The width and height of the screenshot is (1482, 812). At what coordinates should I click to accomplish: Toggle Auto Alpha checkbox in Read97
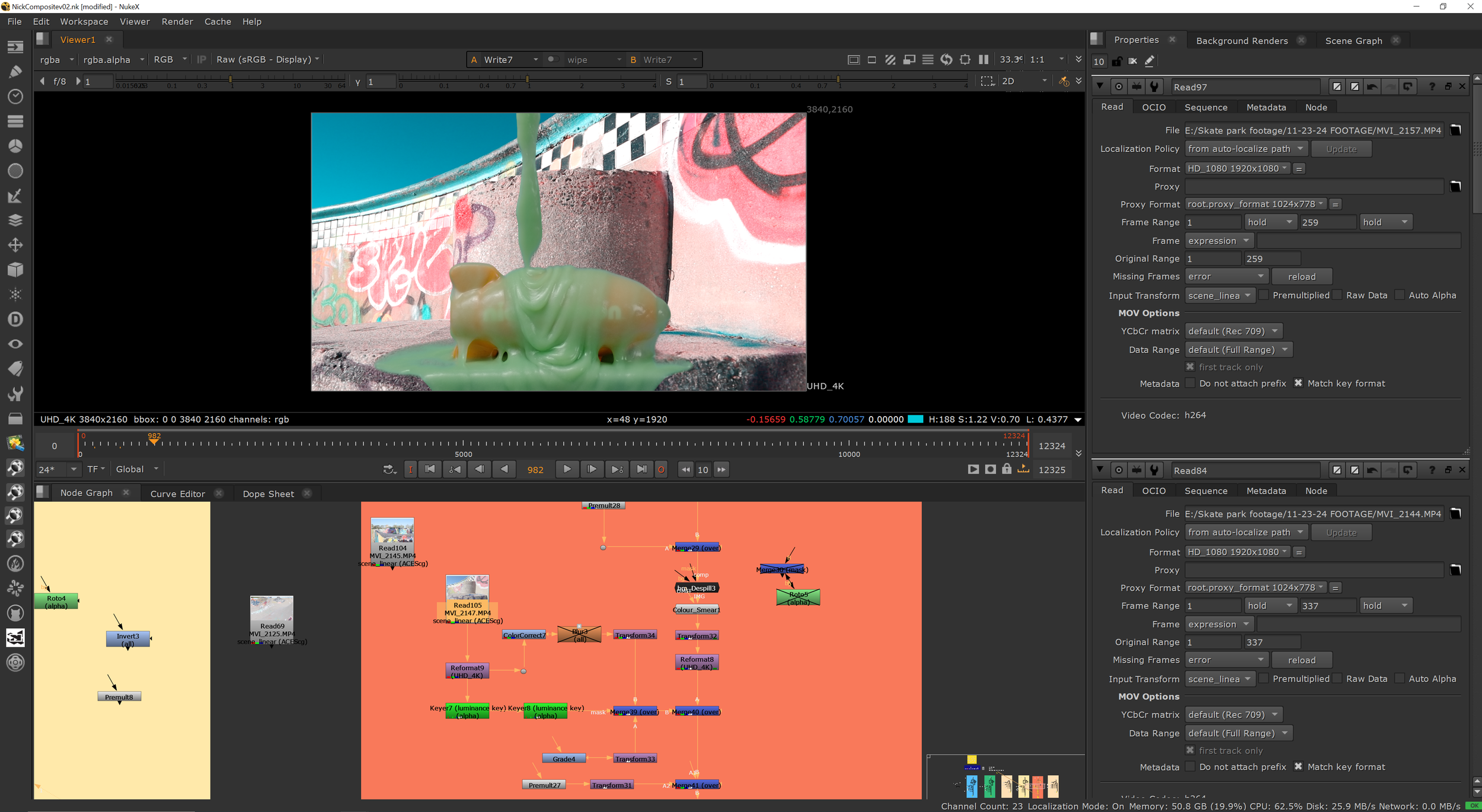(x=1400, y=295)
